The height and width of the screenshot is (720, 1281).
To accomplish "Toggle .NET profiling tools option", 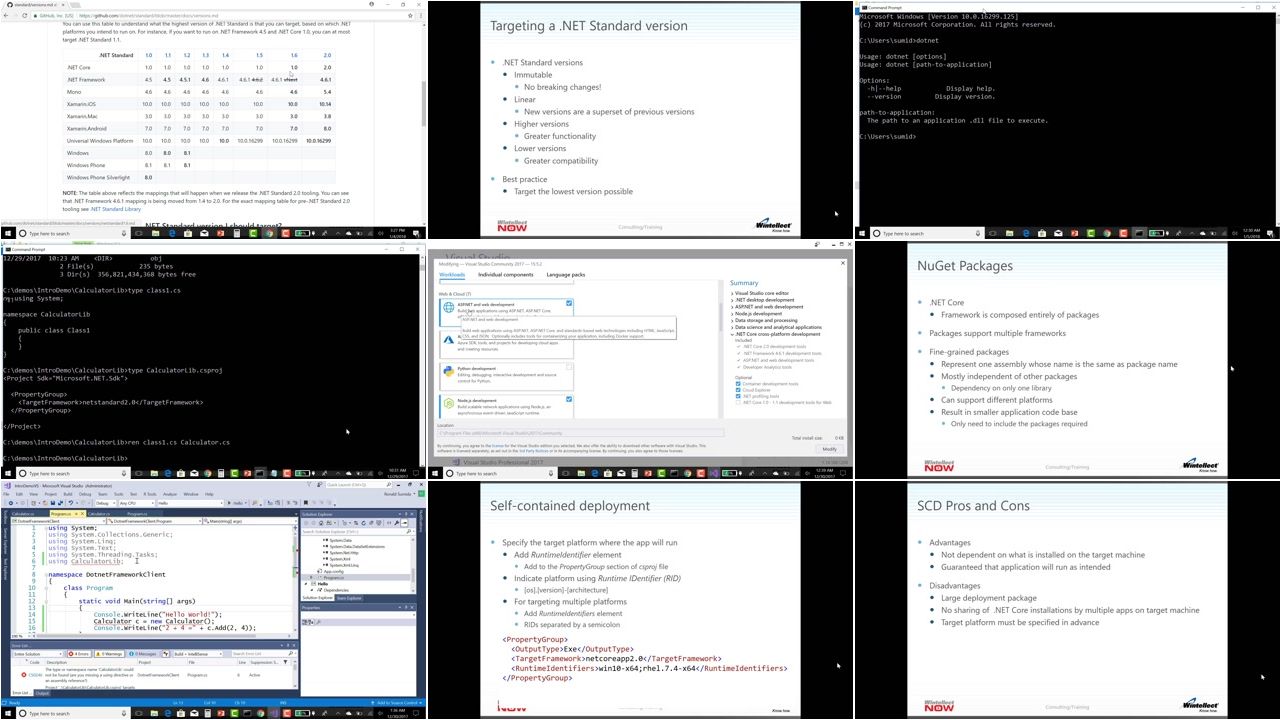I will (x=738, y=396).
